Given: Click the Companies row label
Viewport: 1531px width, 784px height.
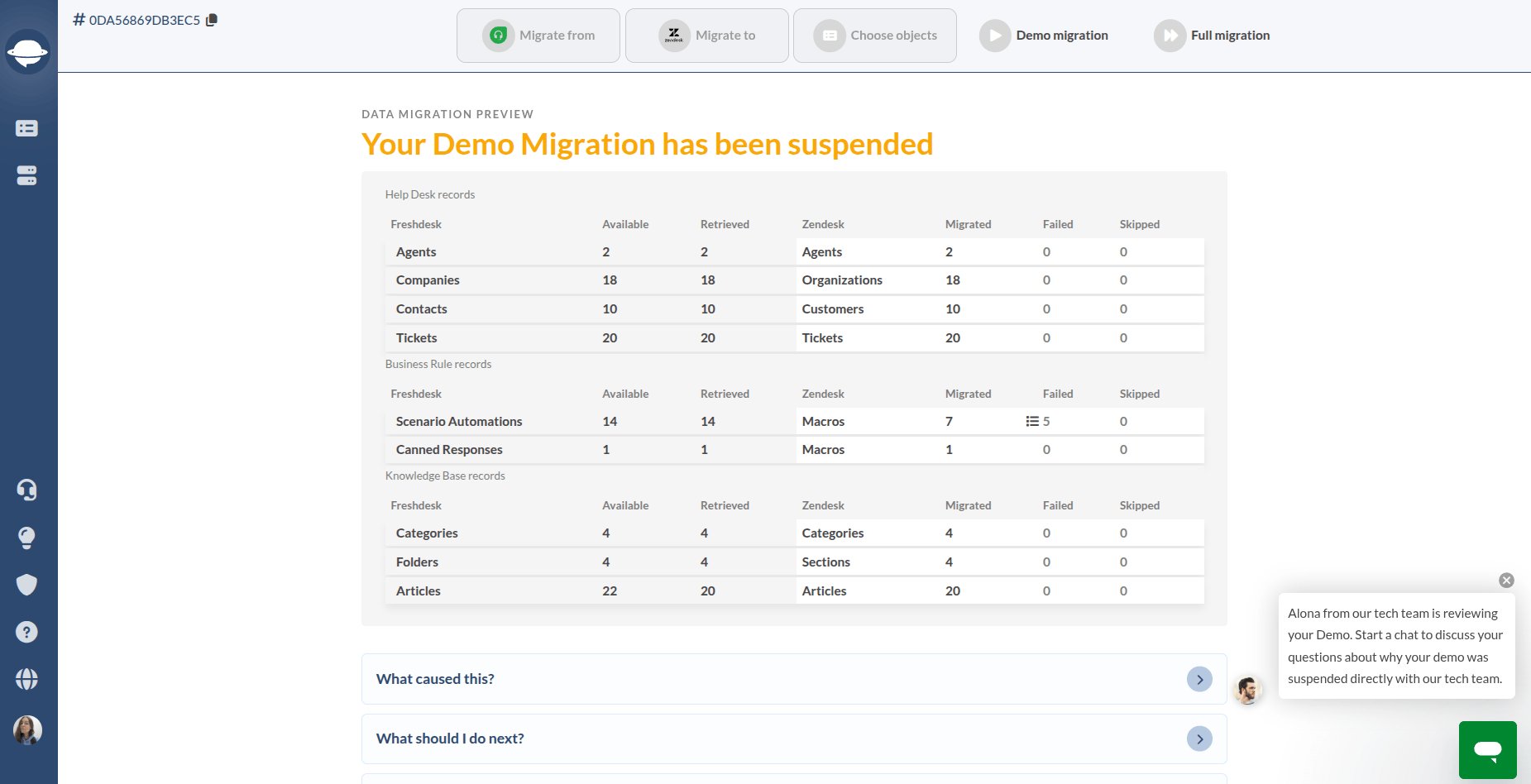Looking at the screenshot, I should (428, 280).
